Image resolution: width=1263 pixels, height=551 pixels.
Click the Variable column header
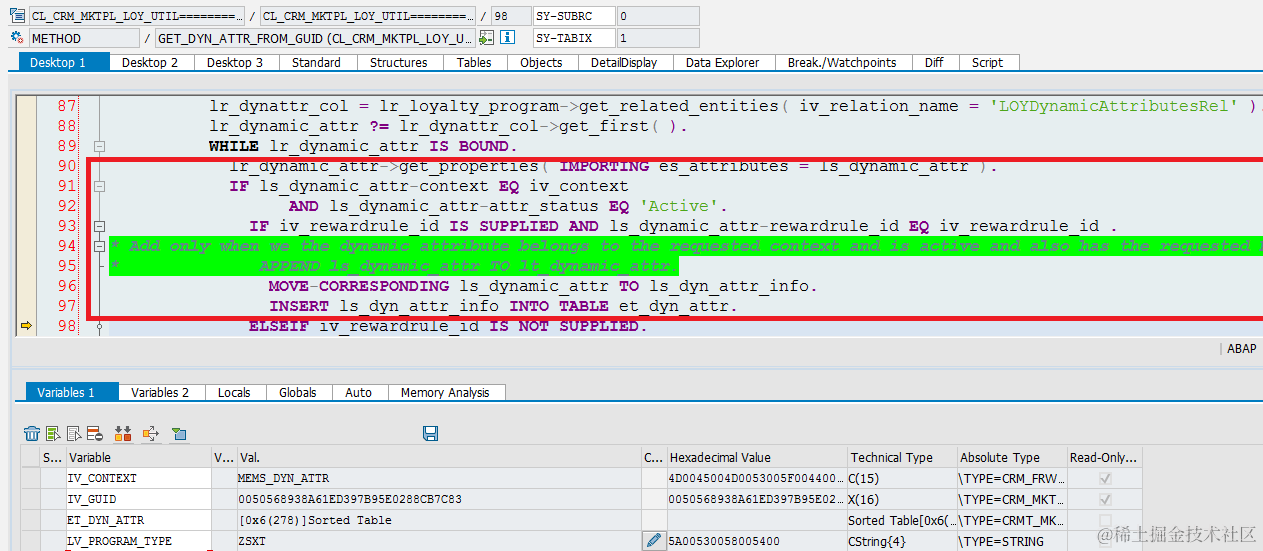coord(139,457)
